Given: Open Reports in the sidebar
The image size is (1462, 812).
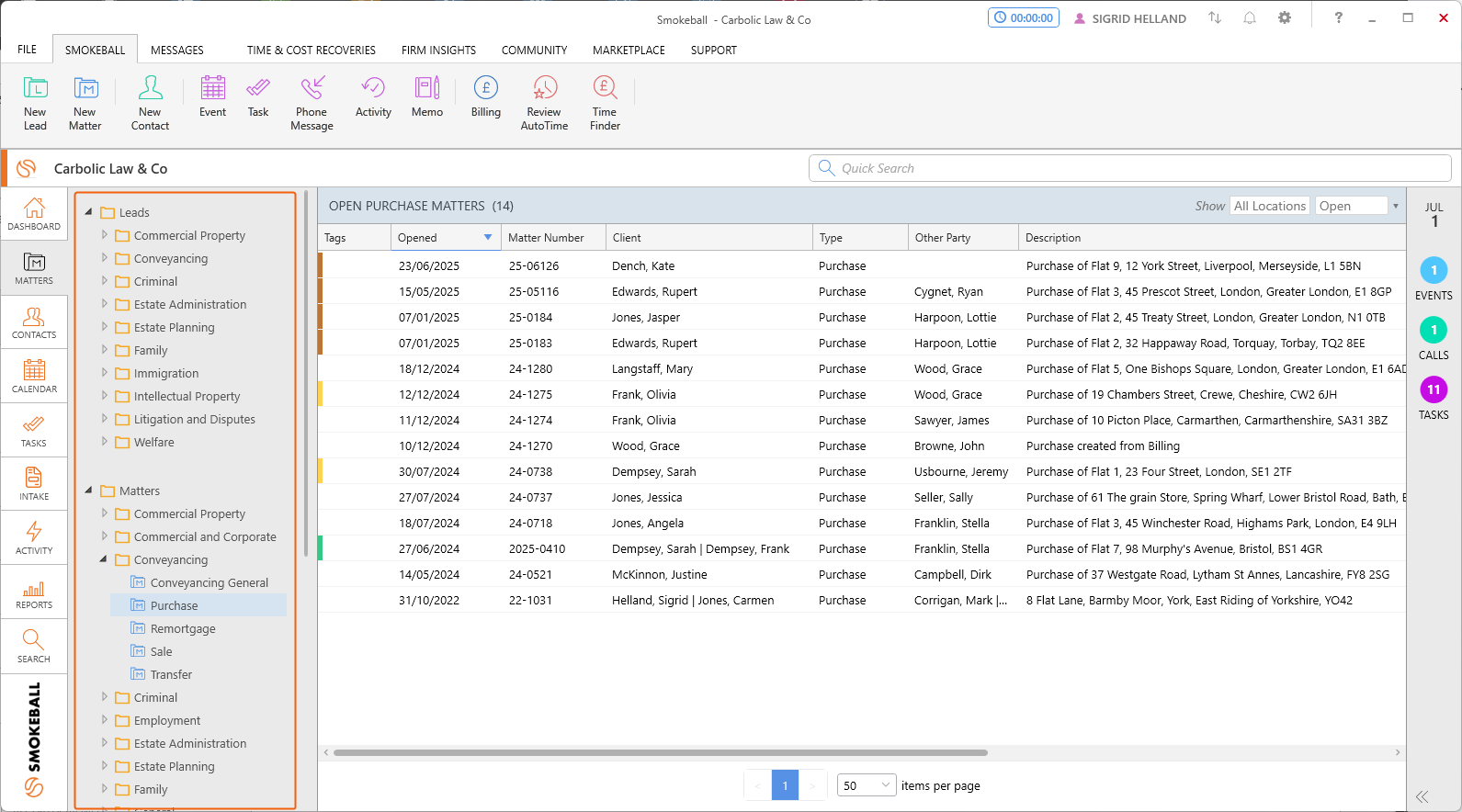Looking at the screenshot, I should pyautogui.click(x=34, y=592).
